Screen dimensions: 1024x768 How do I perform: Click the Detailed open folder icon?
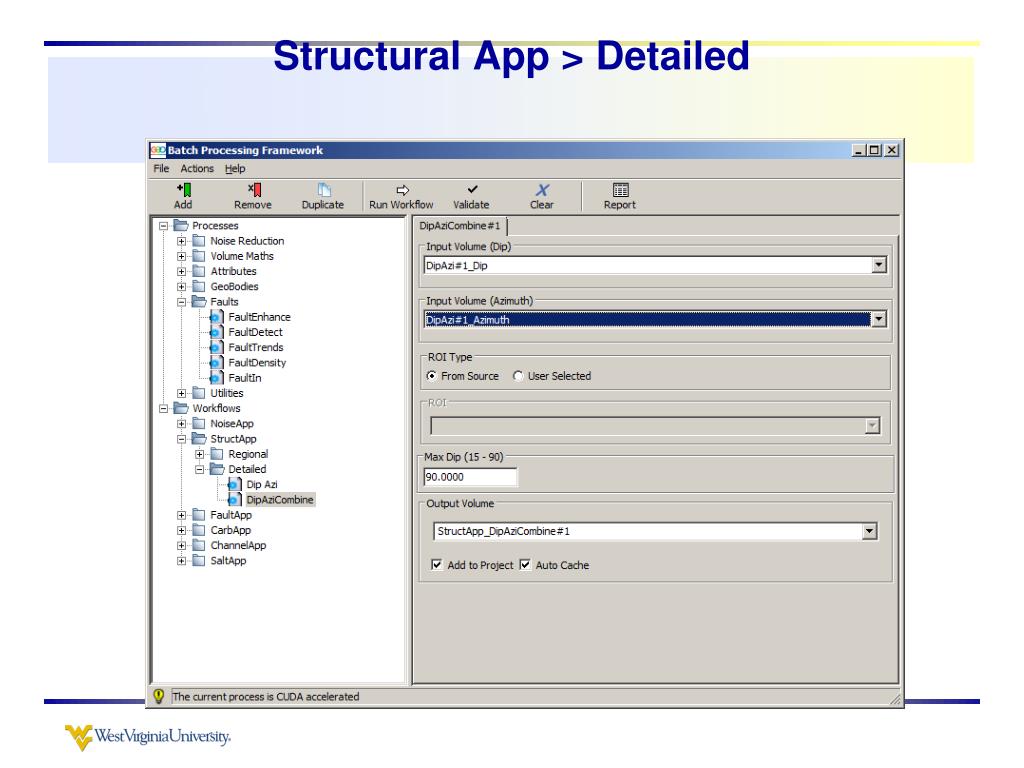click(217, 469)
